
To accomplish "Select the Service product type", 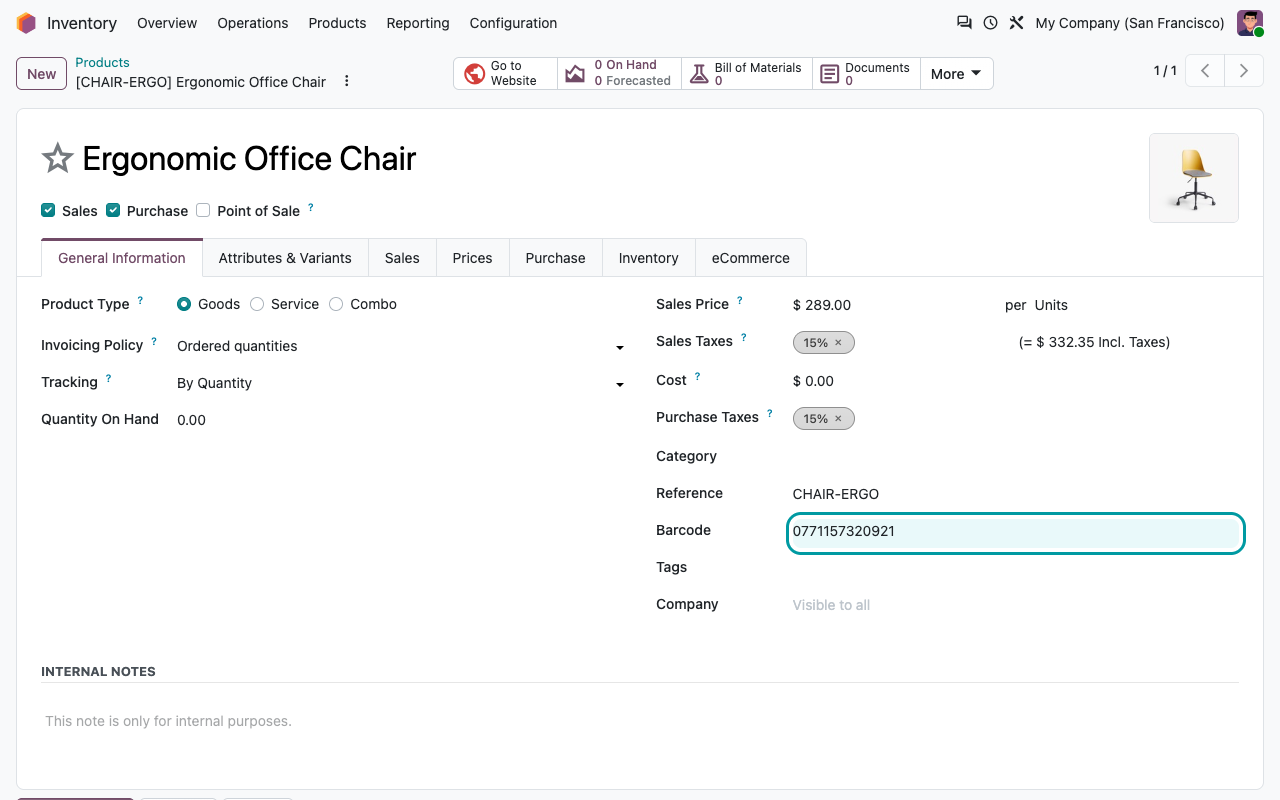I will (x=257, y=304).
